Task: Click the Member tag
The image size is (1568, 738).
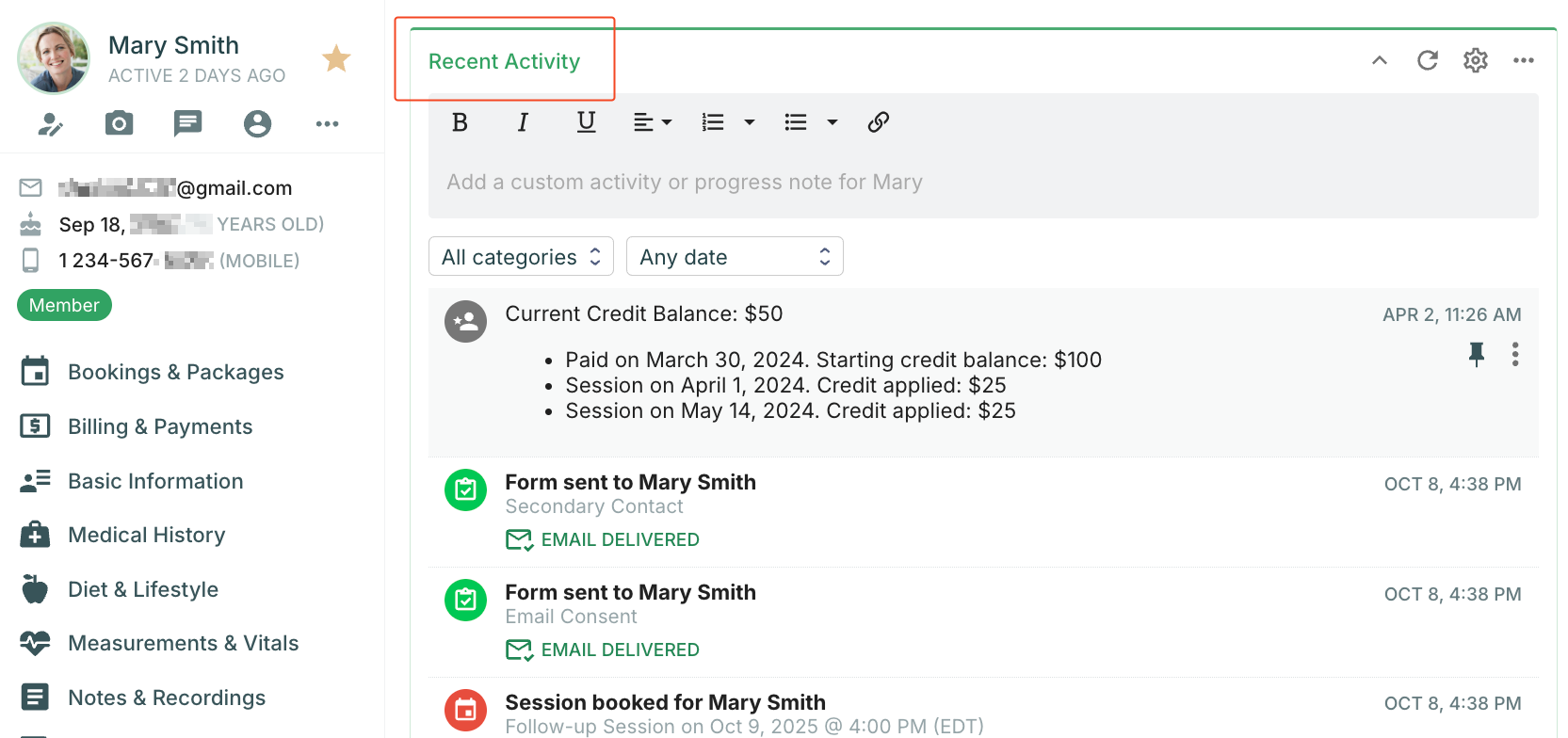Action: click(x=64, y=305)
